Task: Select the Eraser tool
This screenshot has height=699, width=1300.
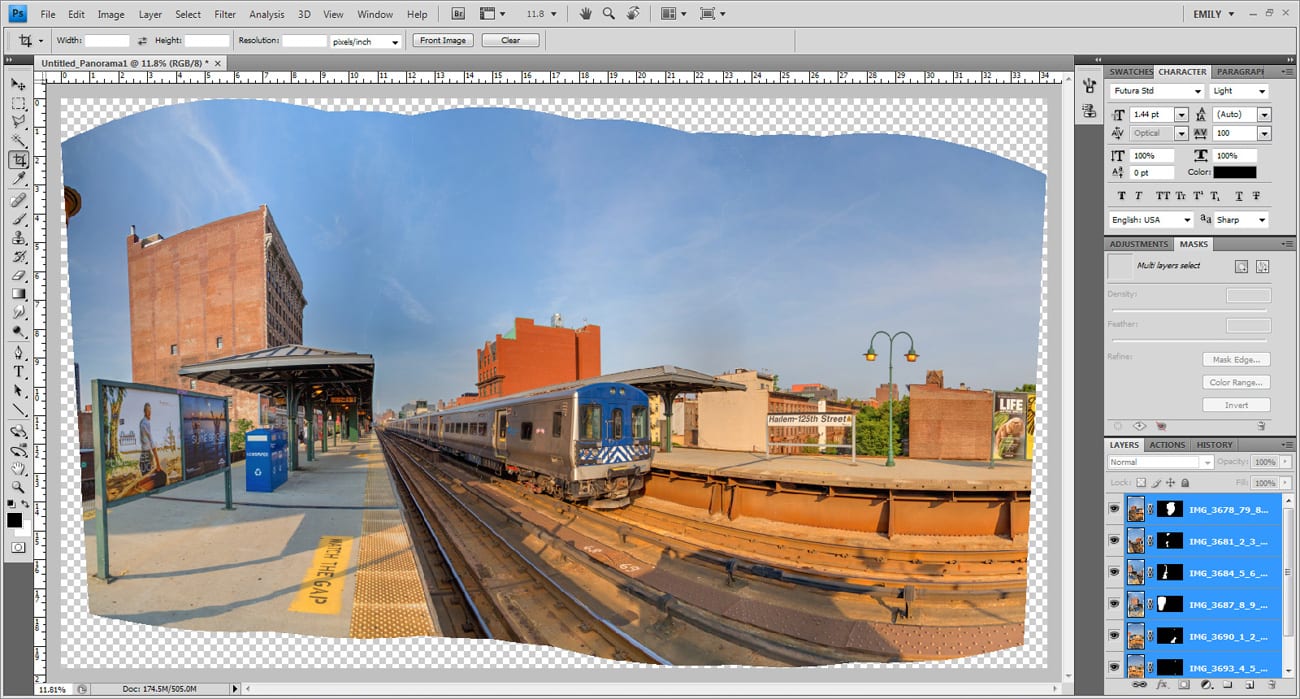Action: [x=18, y=275]
